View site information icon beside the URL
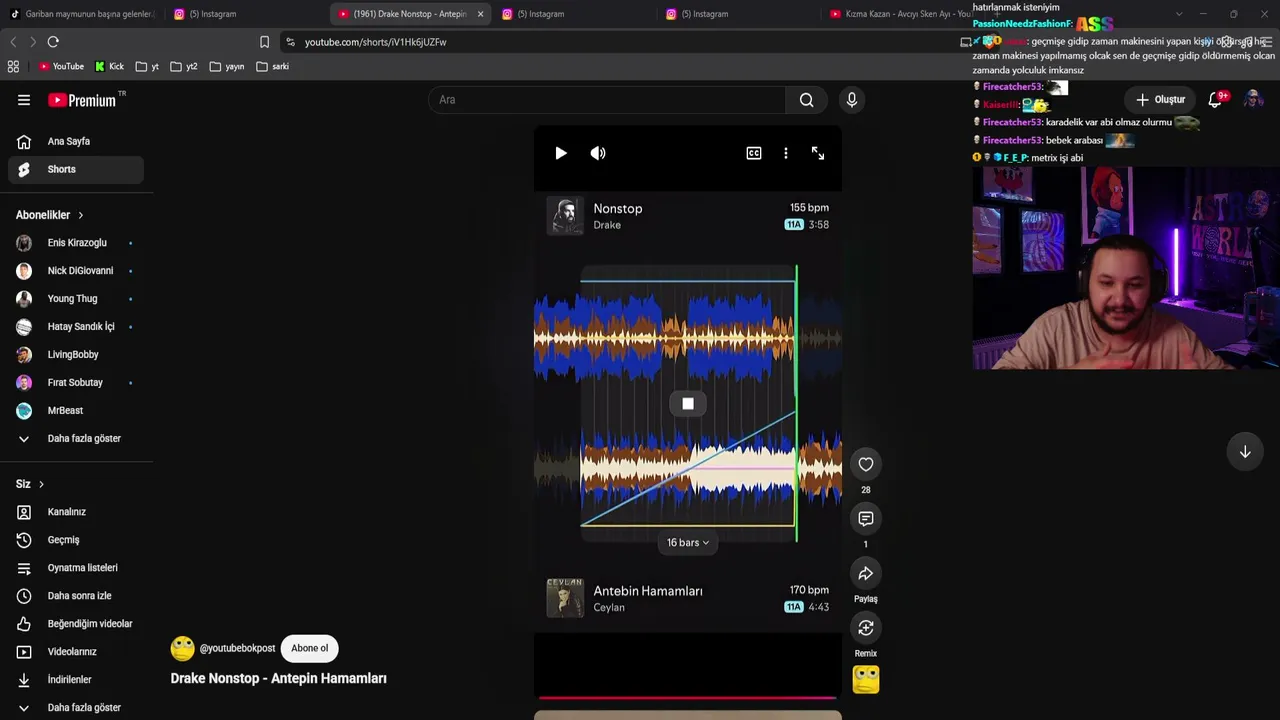The width and height of the screenshot is (1280, 720). click(290, 42)
